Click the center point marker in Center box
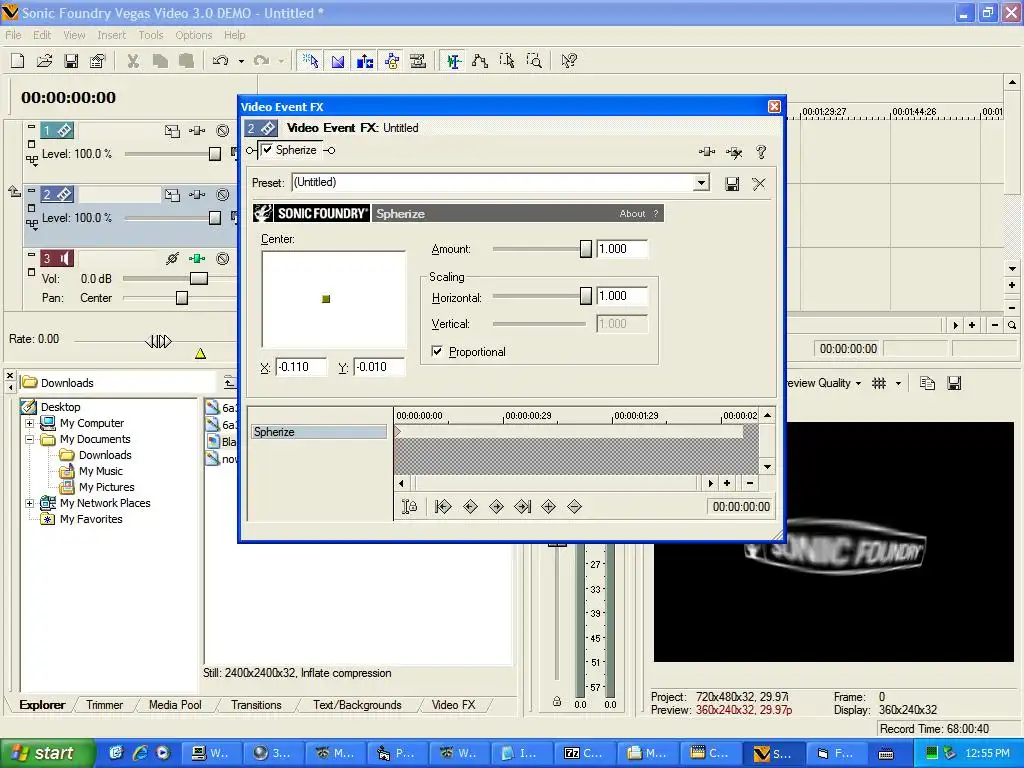 point(327,298)
